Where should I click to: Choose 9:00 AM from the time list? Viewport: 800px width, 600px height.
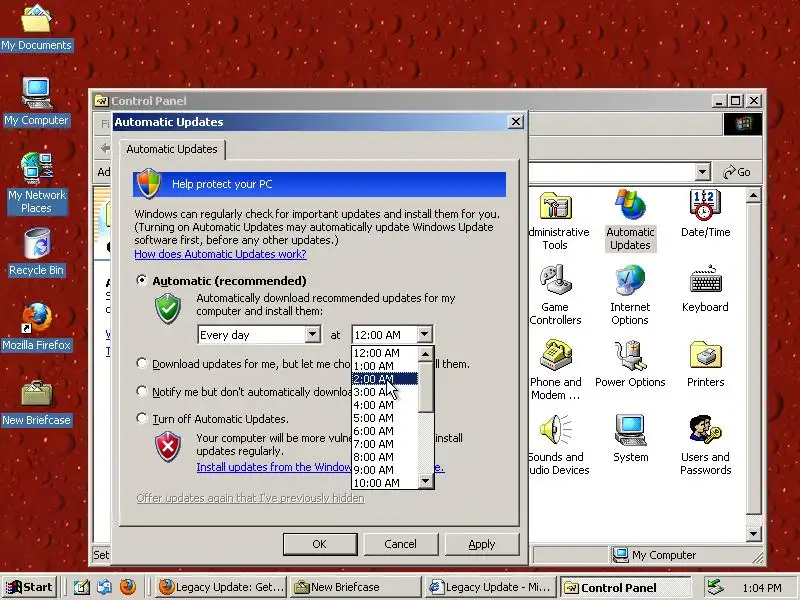385,470
